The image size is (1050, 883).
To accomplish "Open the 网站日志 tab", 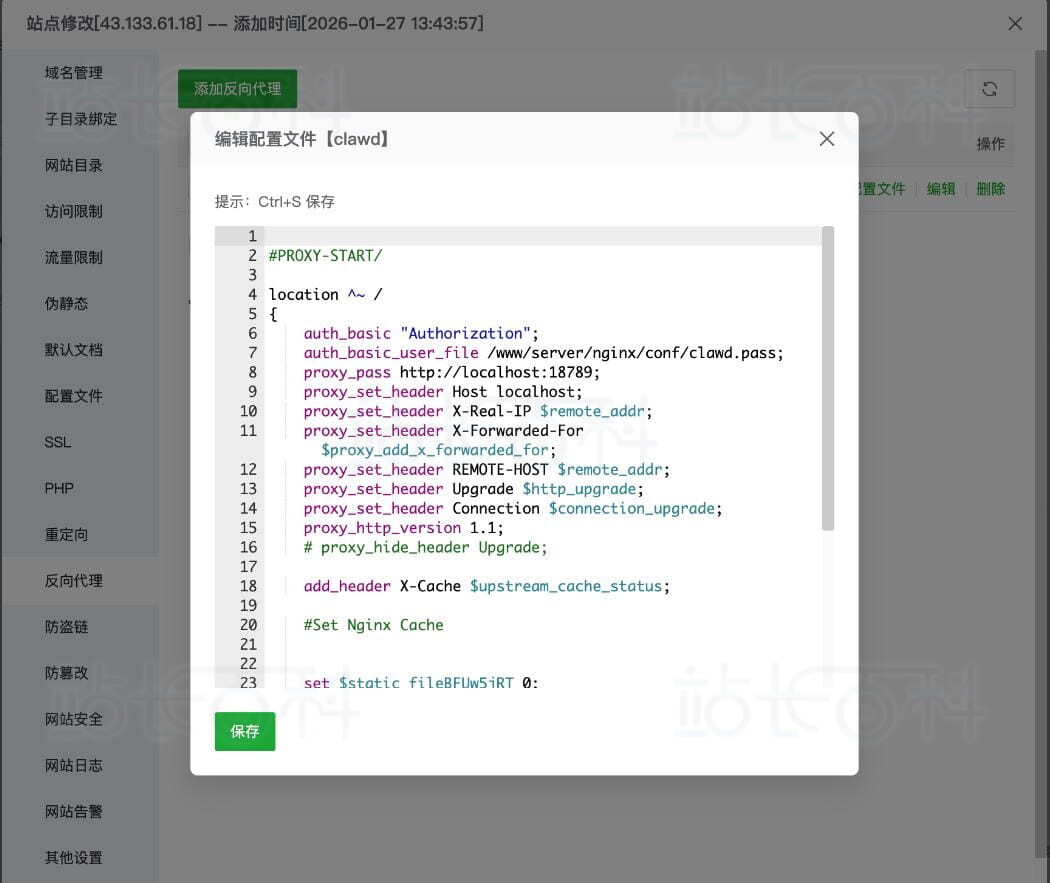I will coord(74,765).
